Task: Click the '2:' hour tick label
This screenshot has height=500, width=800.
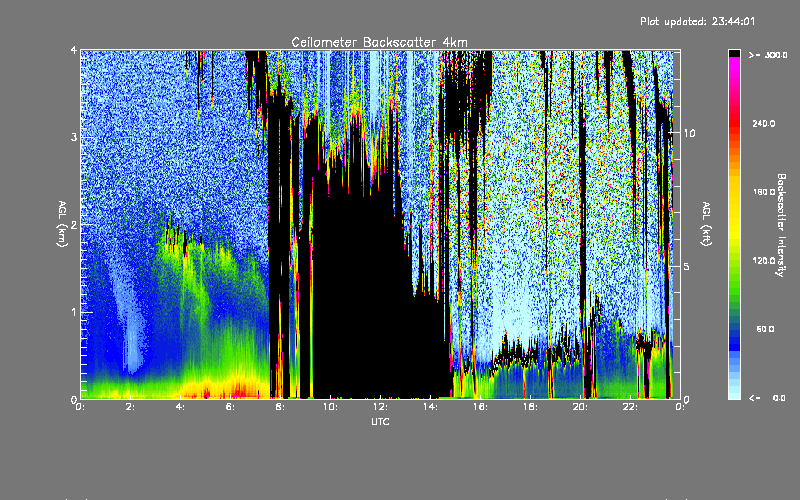Action: point(130,407)
